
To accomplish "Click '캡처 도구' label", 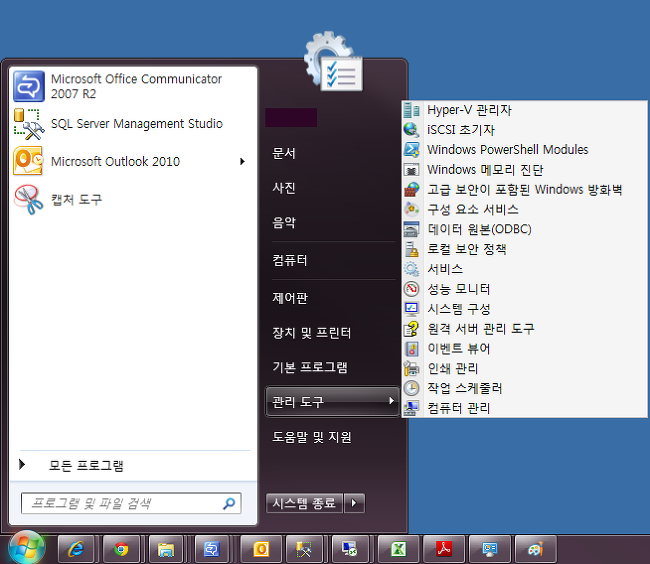I will pyautogui.click(x=76, y=199).
